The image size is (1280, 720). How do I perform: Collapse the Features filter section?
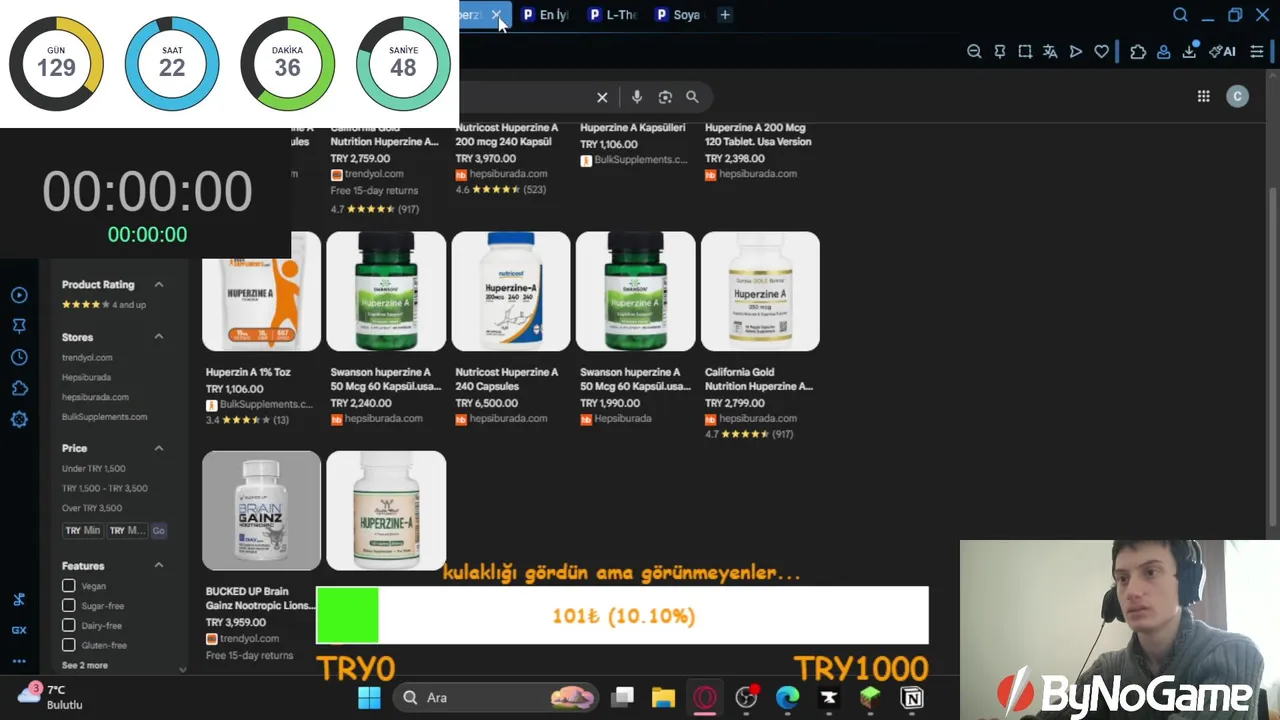(158, 565)
